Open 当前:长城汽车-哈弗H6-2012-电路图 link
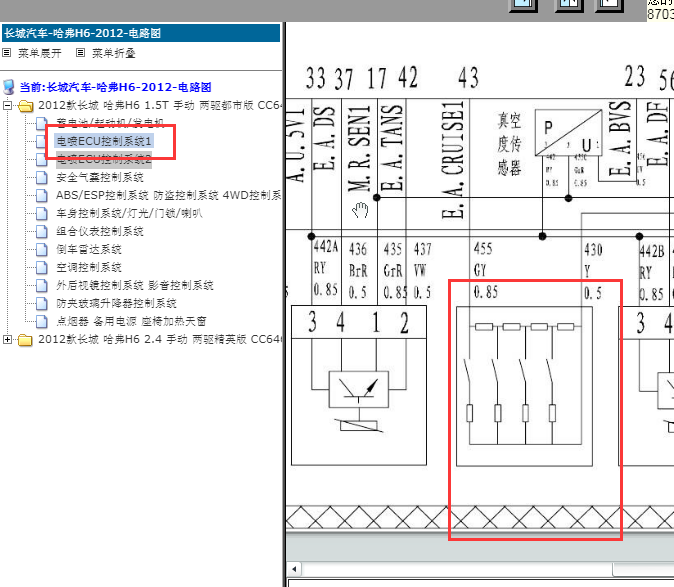 (115, 87)
